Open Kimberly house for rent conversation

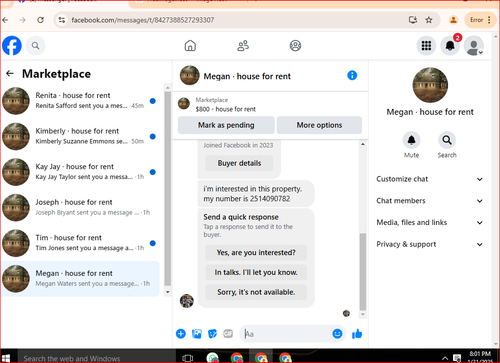pos(80,136)
